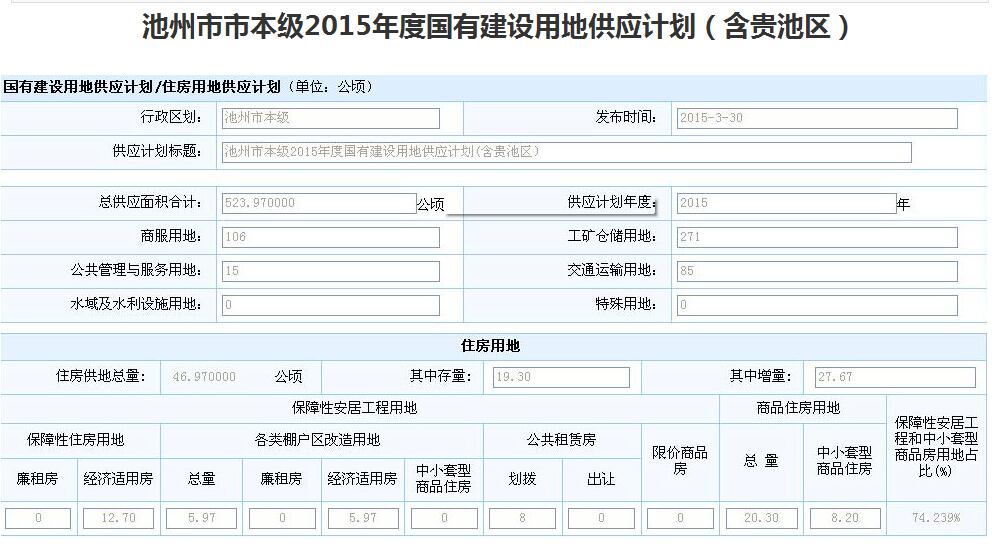Focus the 公共租赁房 划拨 field
992x546 pixels.
[x=522, y=518]
